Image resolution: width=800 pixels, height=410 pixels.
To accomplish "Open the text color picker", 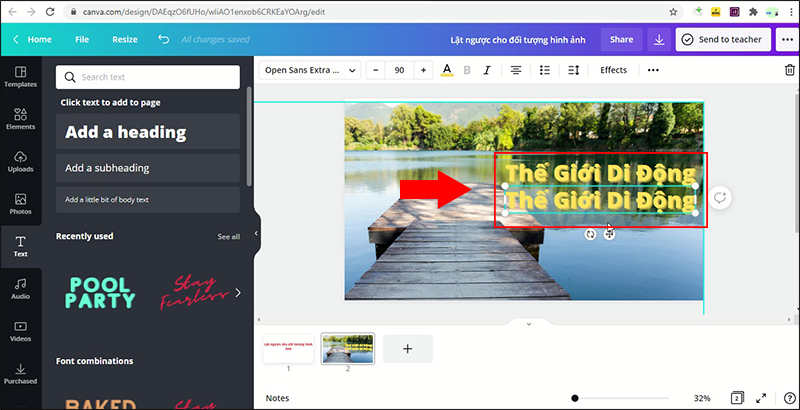I will pos(447,70).
